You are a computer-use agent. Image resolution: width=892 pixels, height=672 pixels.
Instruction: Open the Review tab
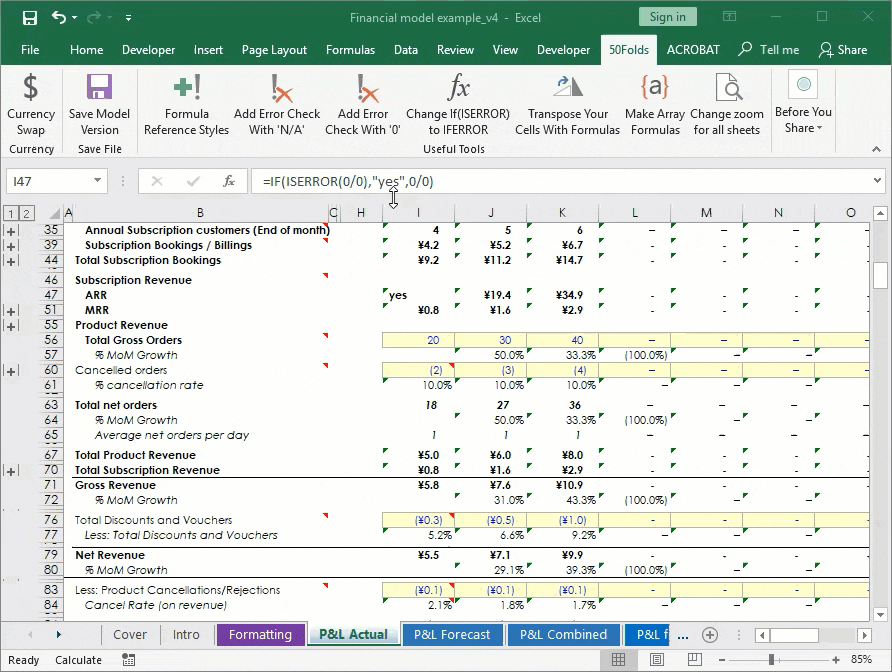pos(455,50)
